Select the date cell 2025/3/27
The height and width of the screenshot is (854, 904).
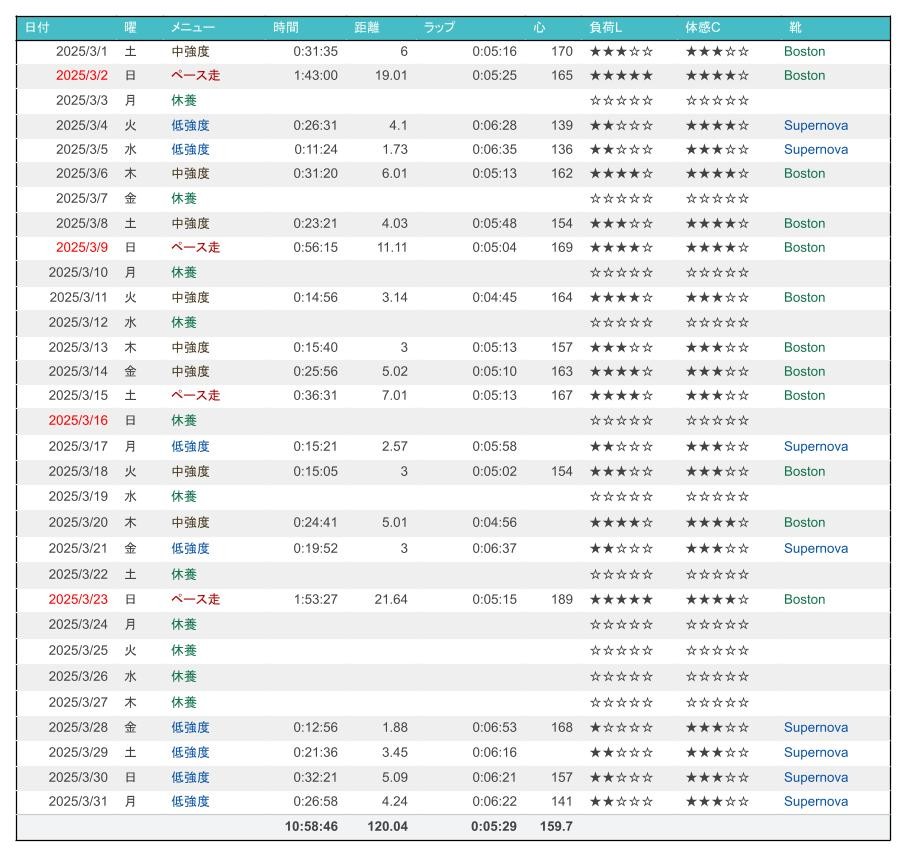78,702
